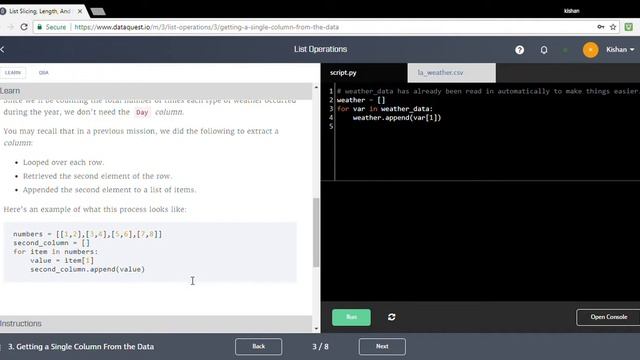Viewport: 640px width, 360px height.
Task: Bookmark this page with the star icon
Action: pos(613,27)
